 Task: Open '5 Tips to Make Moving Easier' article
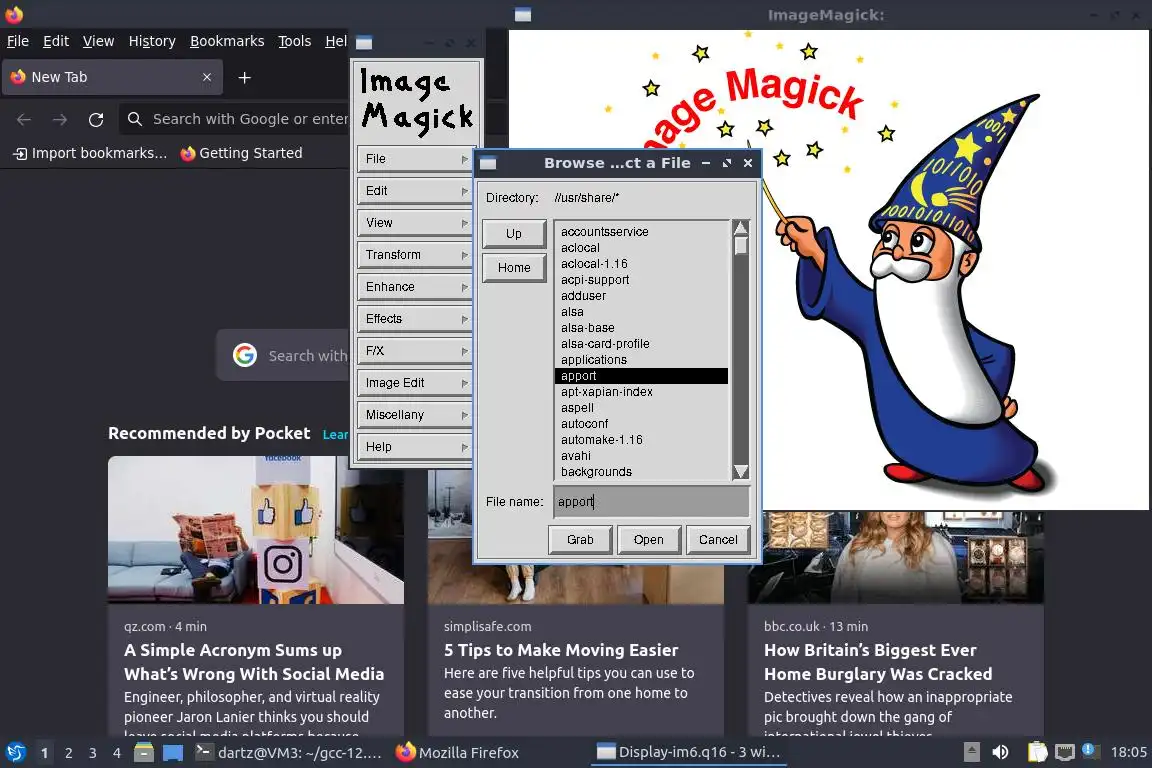(x=561, y=650)
